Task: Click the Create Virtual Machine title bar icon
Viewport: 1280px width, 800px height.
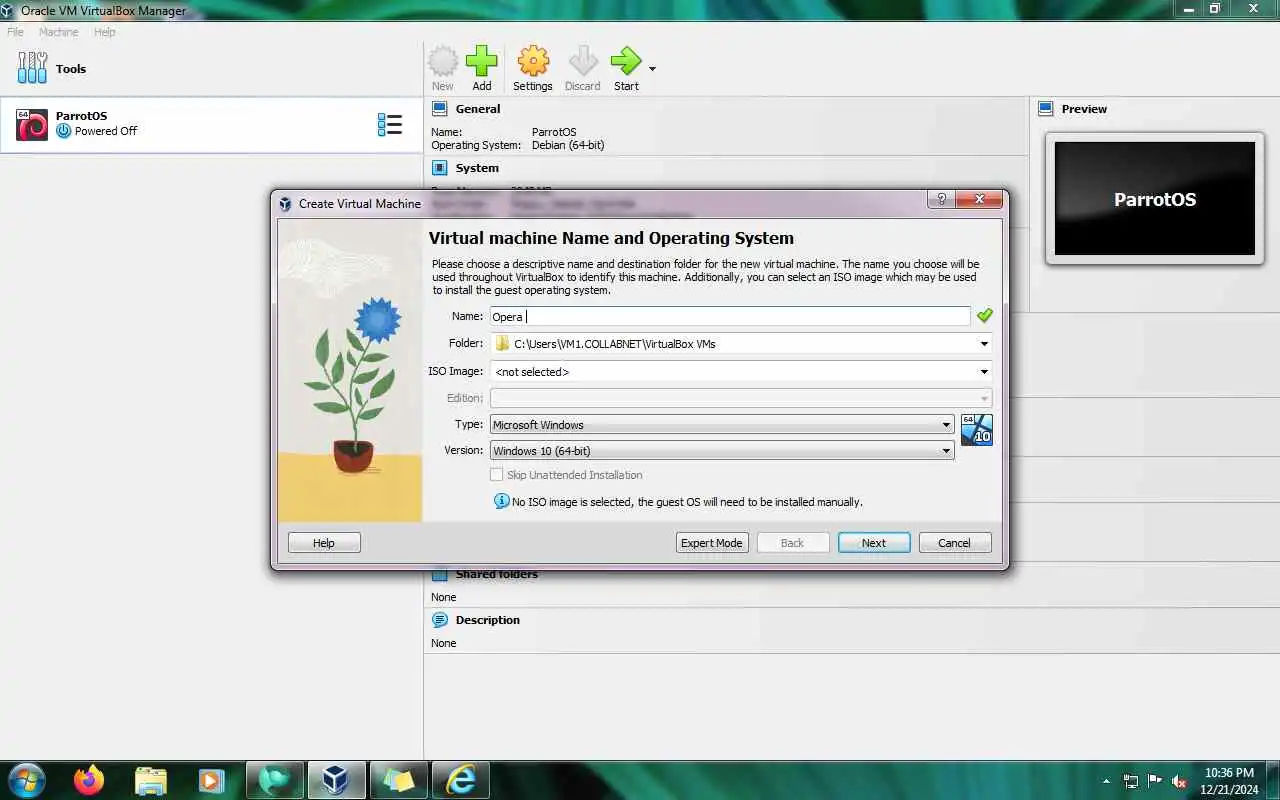Action: 286,203
